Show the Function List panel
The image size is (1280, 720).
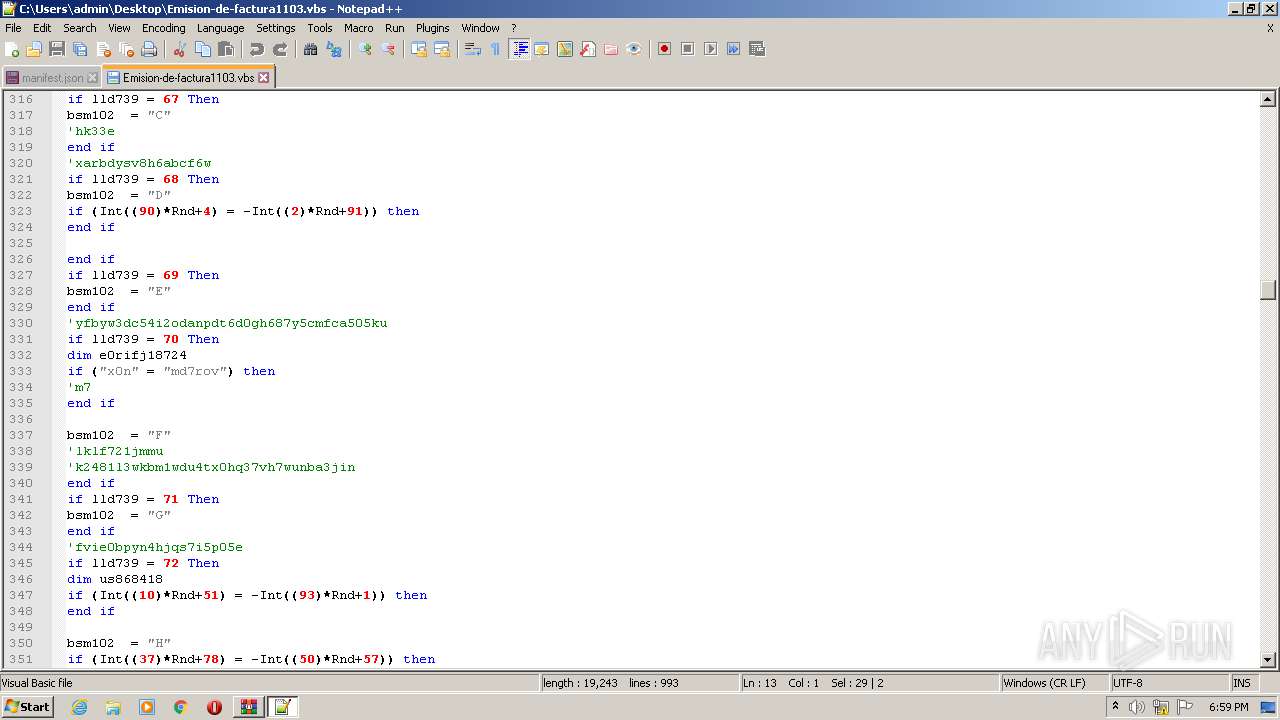587,49
